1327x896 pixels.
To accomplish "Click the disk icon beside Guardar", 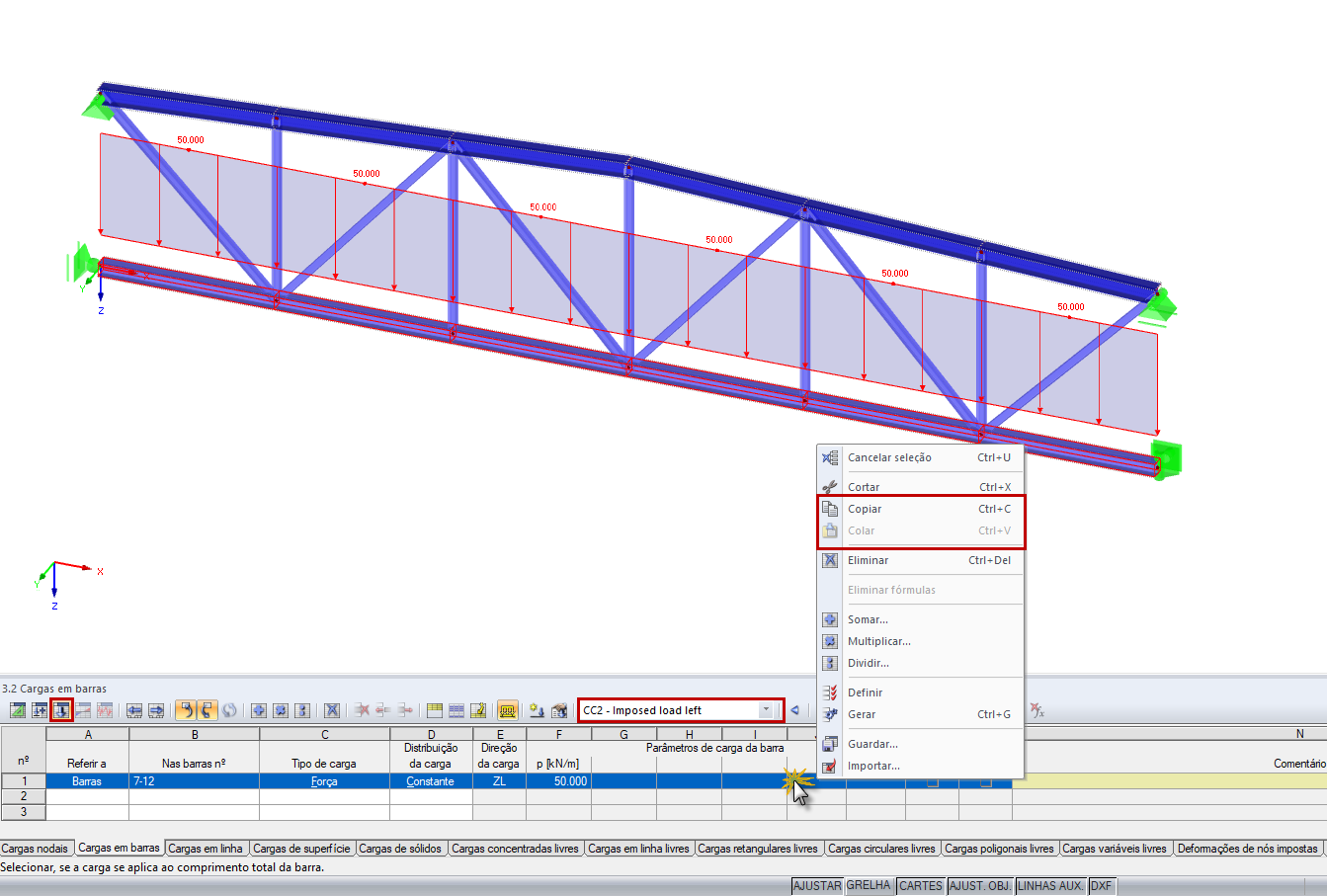I will point(830,744).
